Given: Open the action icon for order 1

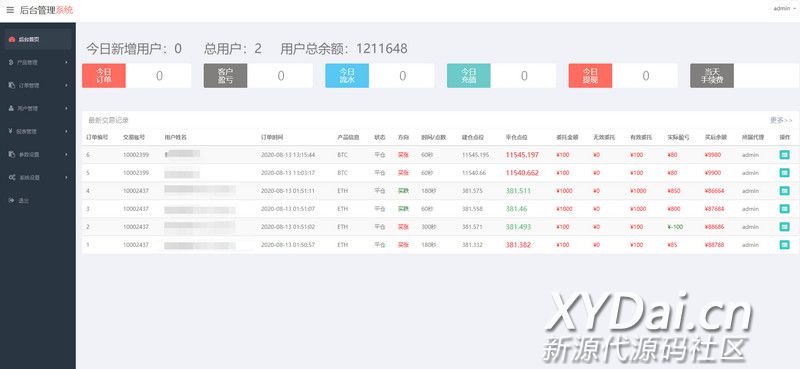Looking at the screenshot, I should pos(784,245).
